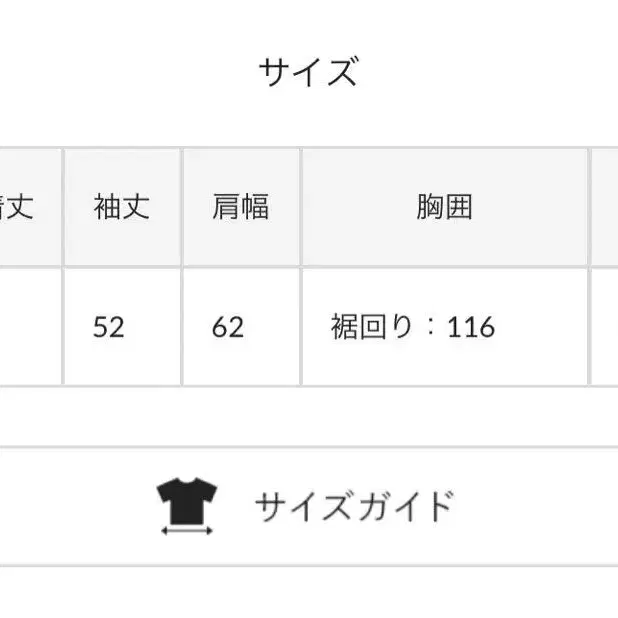Click the width arrow under shirt icon

pos(187,531)
